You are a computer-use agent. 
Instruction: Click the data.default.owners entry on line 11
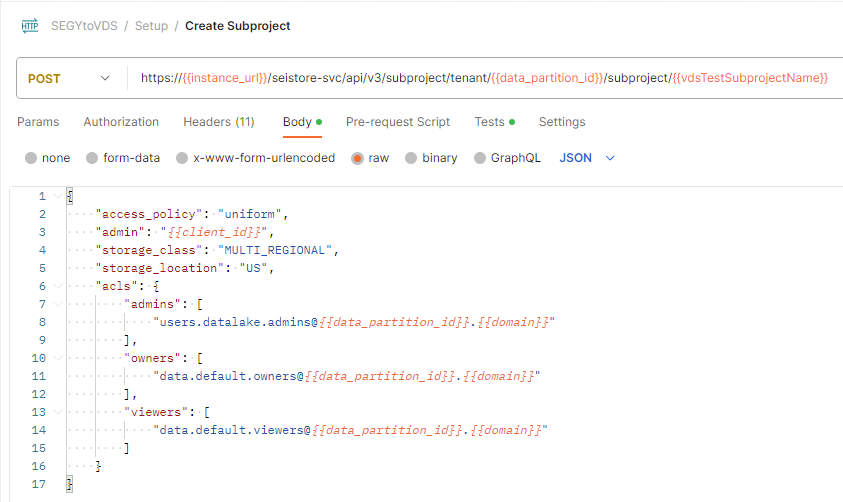347,376
